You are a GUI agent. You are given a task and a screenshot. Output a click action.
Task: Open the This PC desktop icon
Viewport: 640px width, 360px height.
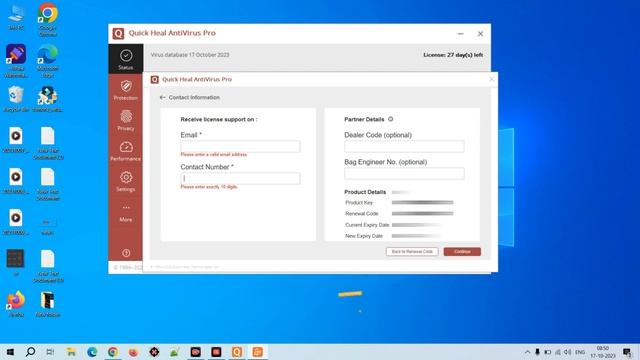click(16, 17)
